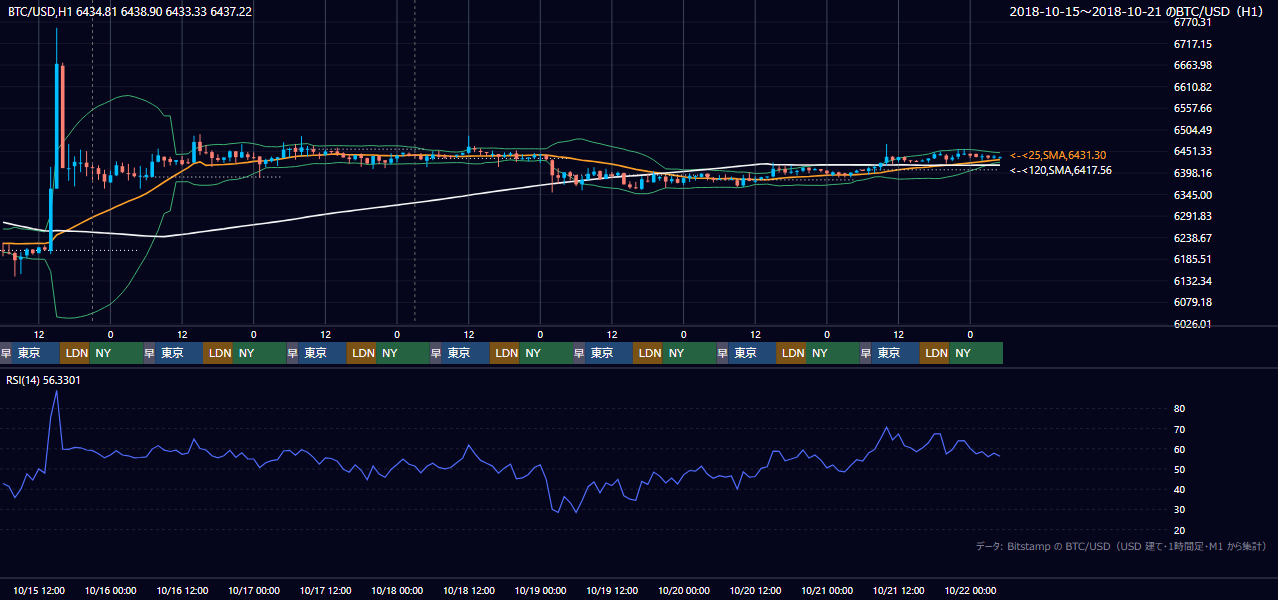1278x600 pixels.
Task: Select the 10/15 12:00 time label
Action: click(39, 591)
